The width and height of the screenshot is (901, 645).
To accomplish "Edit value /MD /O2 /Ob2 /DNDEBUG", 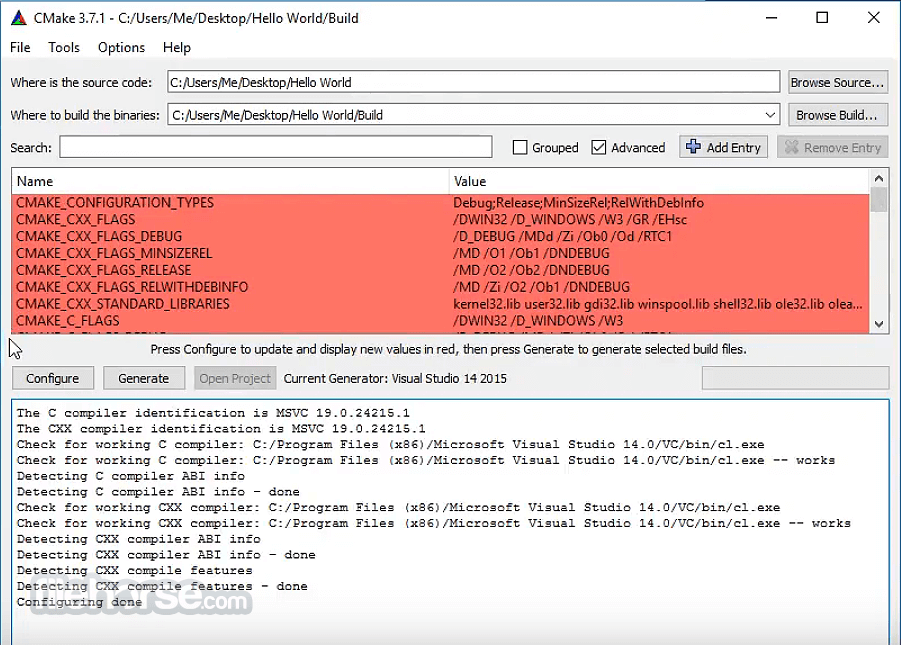I will [532, 270].
